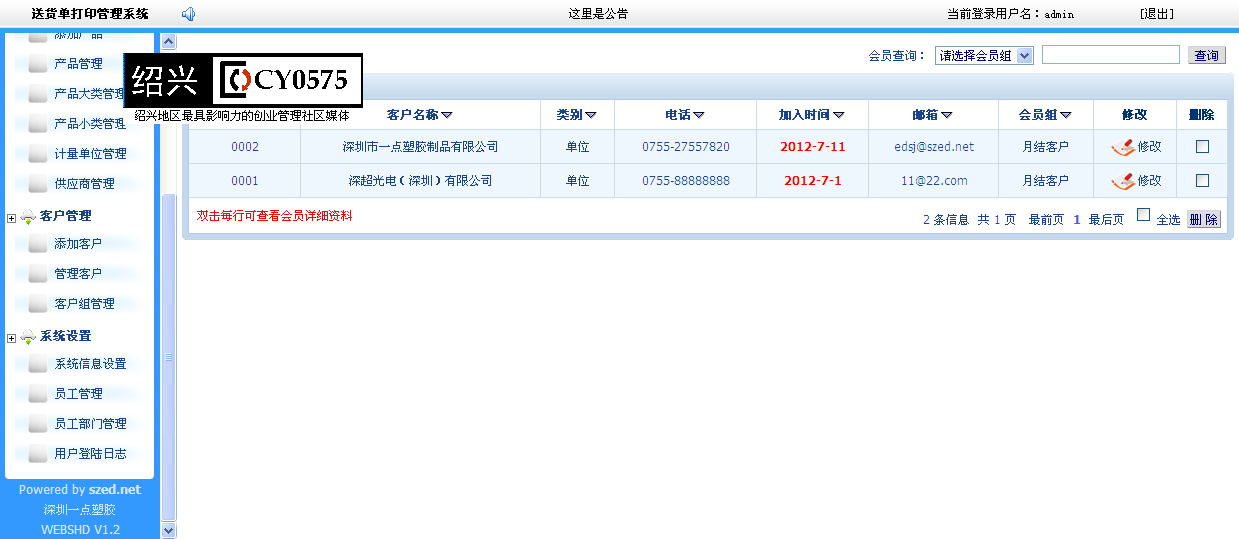Click the icon beside 产品小类管理 in sidebar
Viewport: 1239px width, 539px height.
click(38, 124)
